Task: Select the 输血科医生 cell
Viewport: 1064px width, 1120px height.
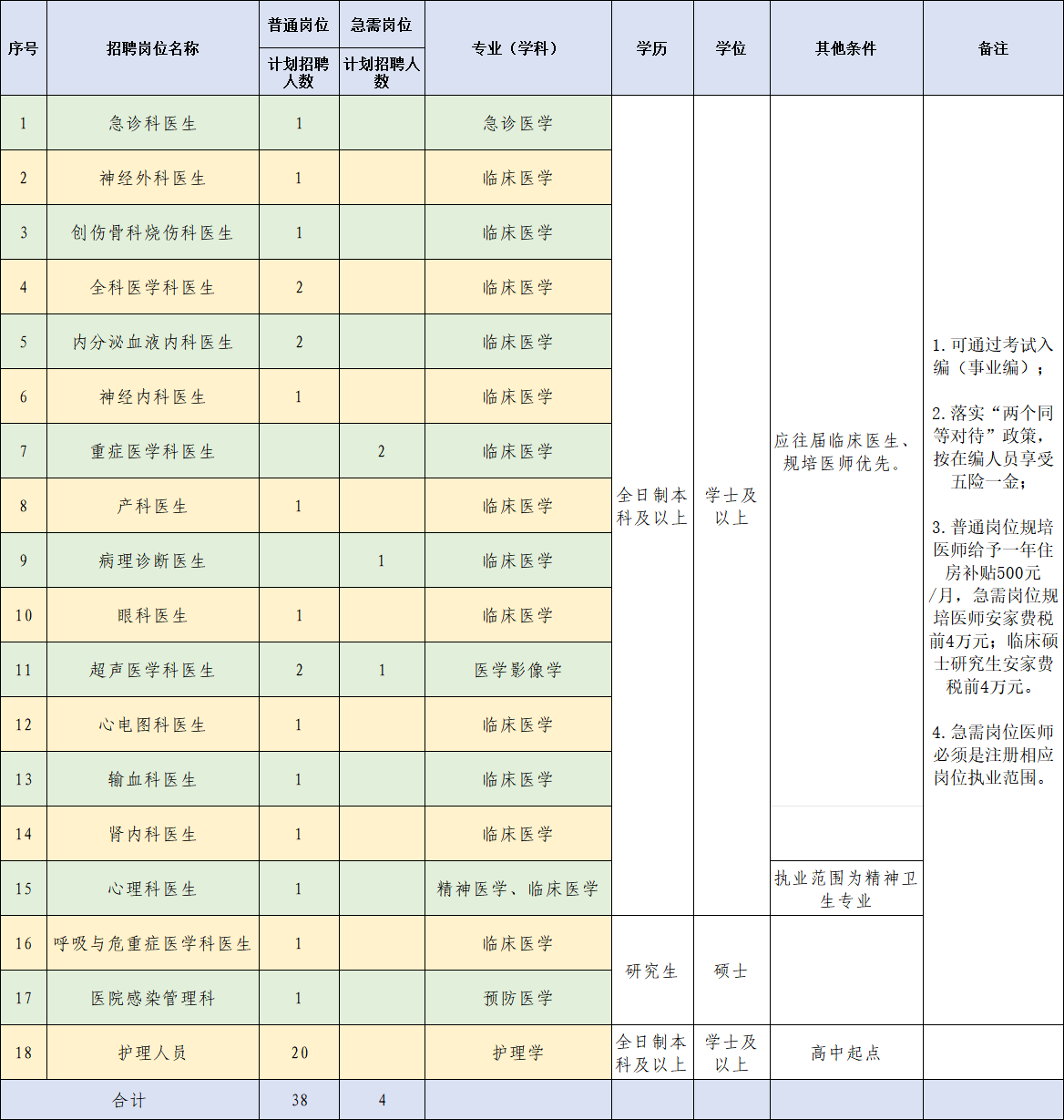Action: (x=153, y=779)
